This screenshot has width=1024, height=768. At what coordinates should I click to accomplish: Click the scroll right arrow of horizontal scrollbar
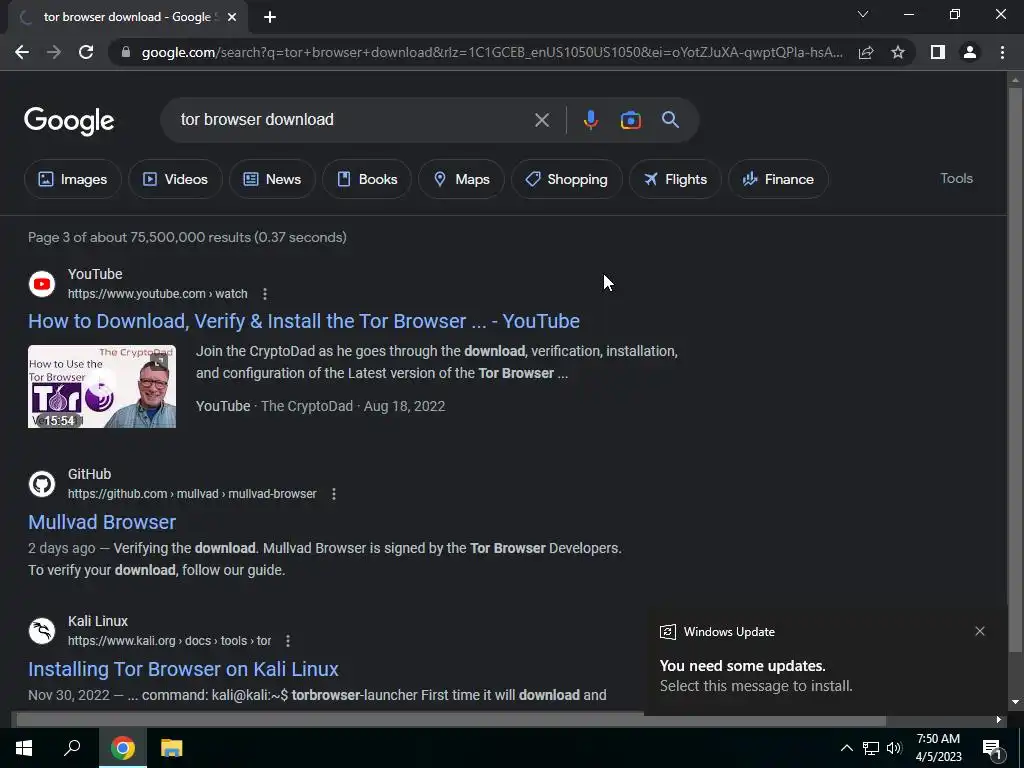[x=999, y=720]
